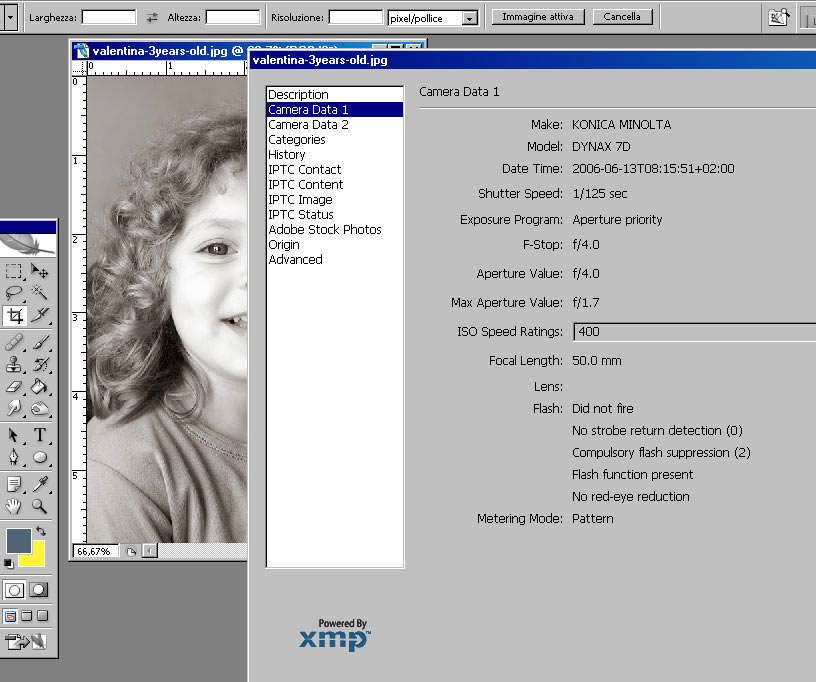Choose the Paint Bucket tool

pyautogui.click(x=40, y=386)
